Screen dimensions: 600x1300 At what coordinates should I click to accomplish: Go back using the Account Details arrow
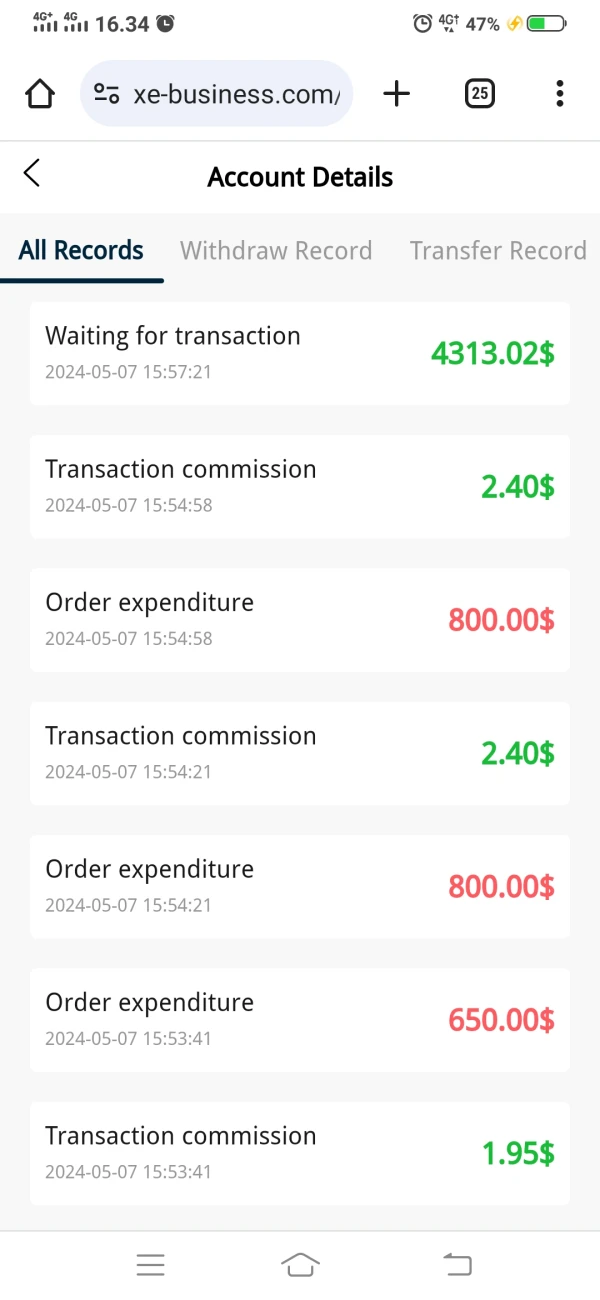click(x=32, y=173)
